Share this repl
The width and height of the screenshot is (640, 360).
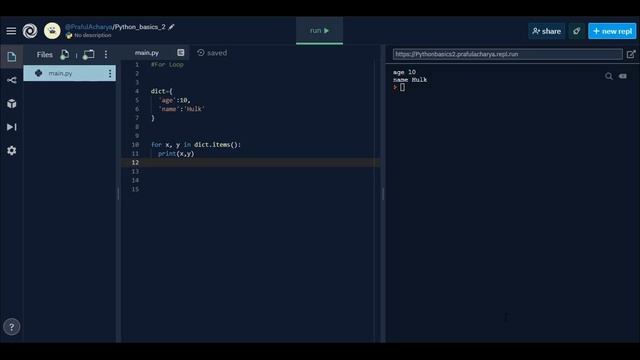coord(547,31)
